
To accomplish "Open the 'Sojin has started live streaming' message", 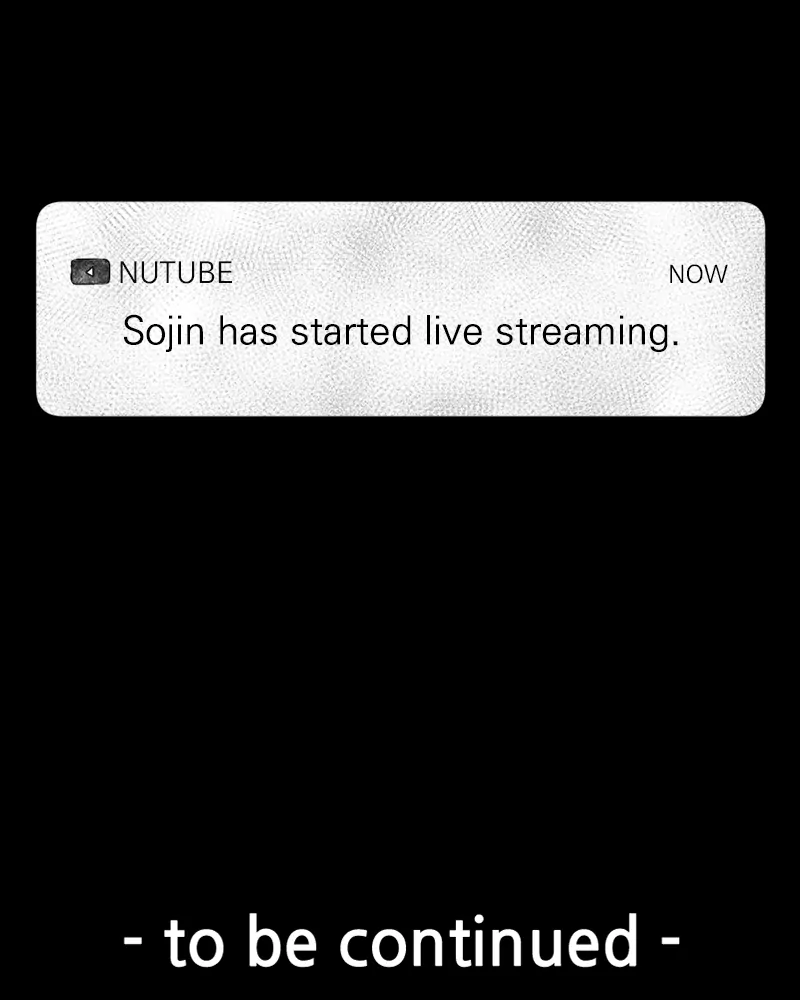I will [401, 332].
